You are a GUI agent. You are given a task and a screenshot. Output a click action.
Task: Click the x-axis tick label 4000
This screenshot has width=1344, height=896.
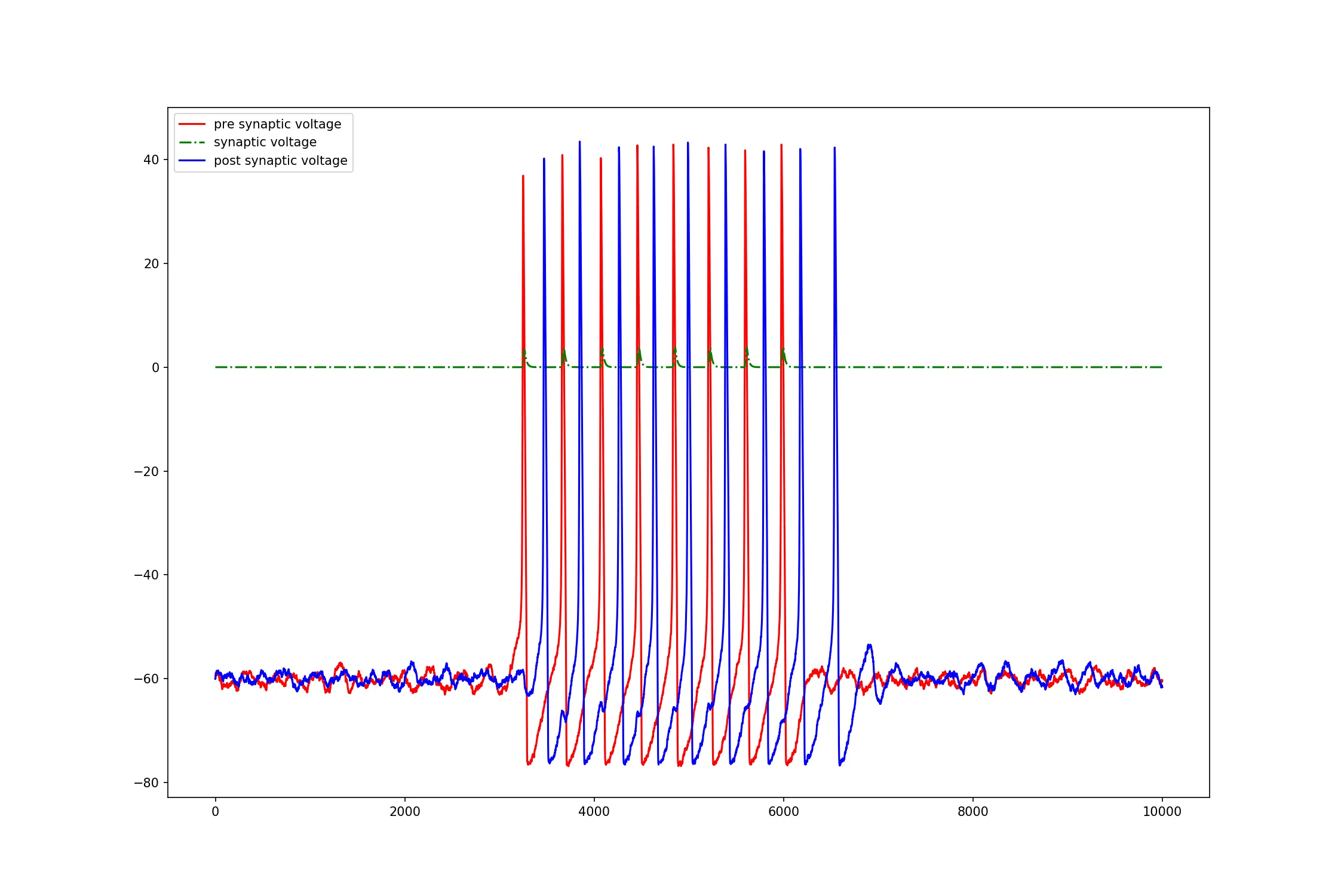point(594,812)
